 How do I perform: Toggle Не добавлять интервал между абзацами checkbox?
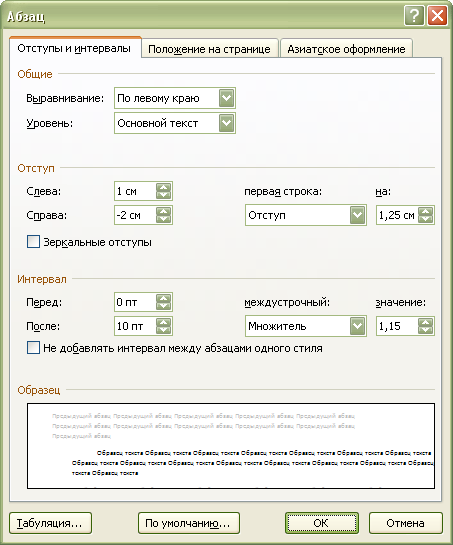coord(33,348)
